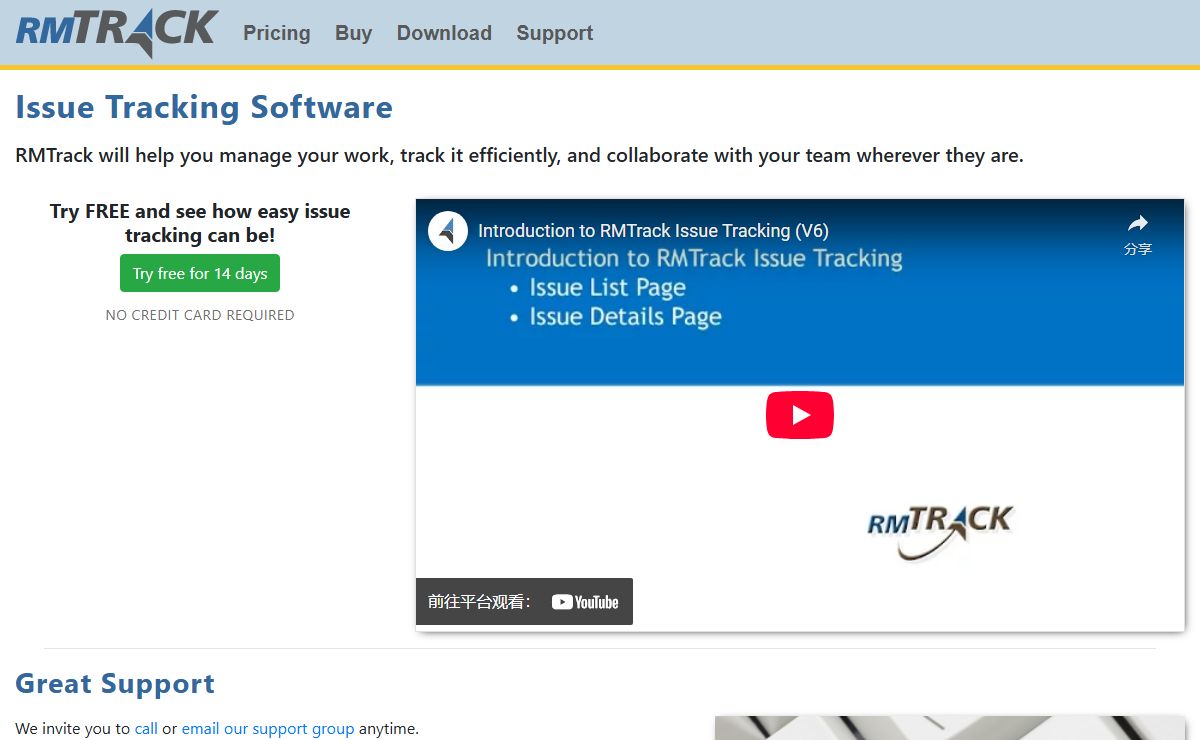Click Try free for 14 days button

(x=200, y=273)
